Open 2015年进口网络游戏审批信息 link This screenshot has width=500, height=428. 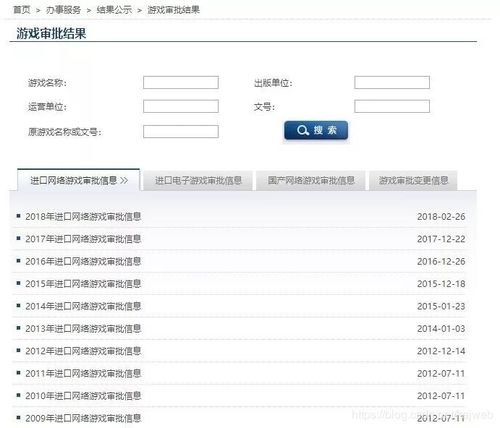pos(83,284)
